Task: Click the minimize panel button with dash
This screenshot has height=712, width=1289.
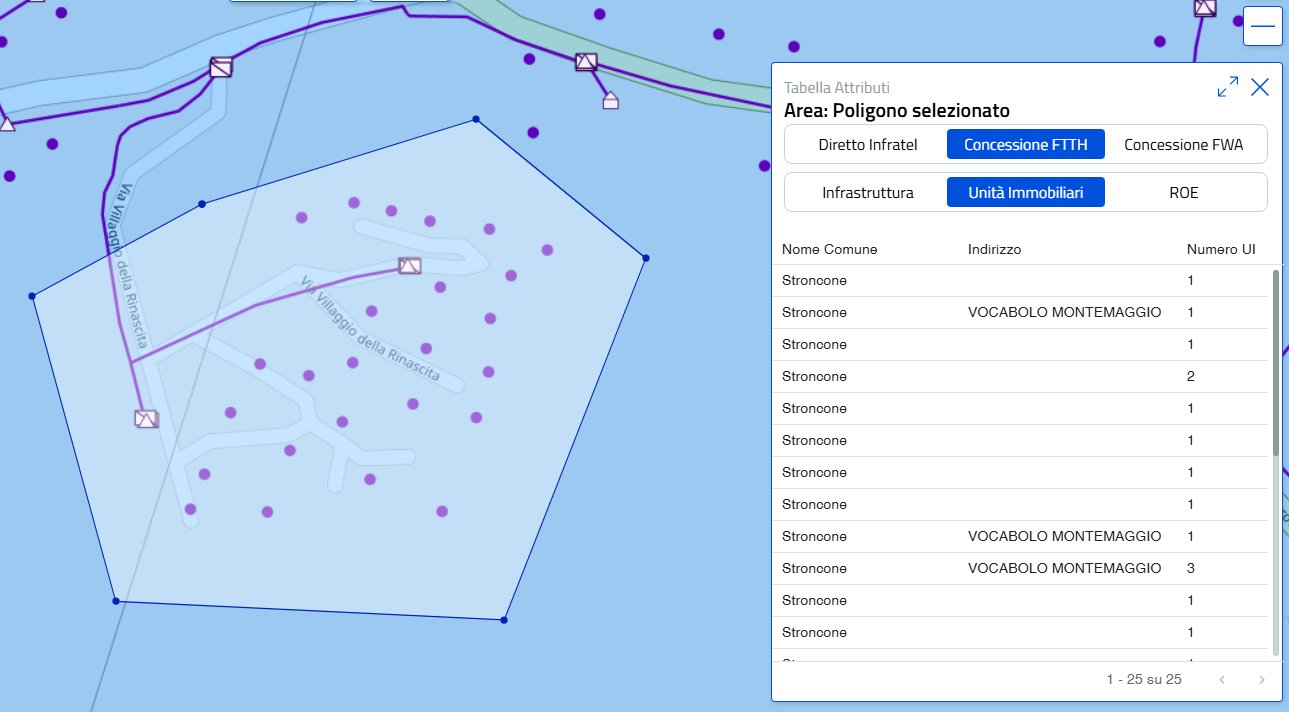Action: pyautogui.click(x=1262, y=27)
